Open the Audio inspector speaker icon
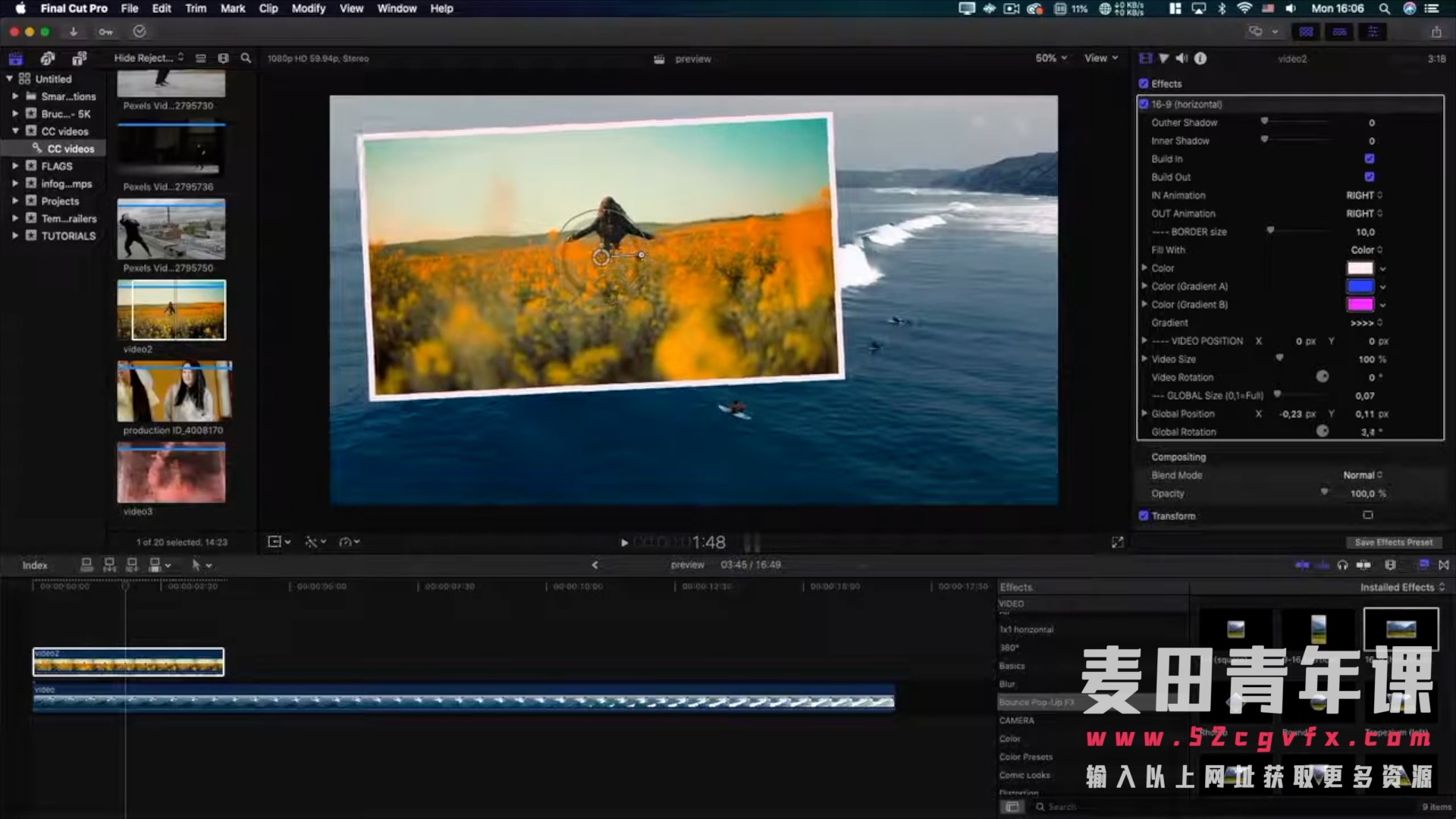The width and height of the screenshot is (1456, 819). [1181, 58]
